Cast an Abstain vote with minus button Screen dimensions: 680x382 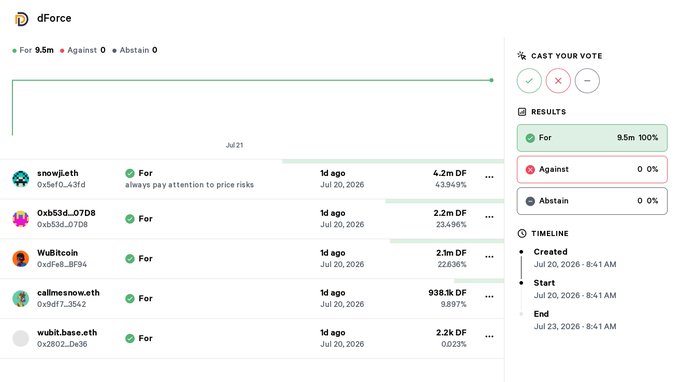(587, 81)
